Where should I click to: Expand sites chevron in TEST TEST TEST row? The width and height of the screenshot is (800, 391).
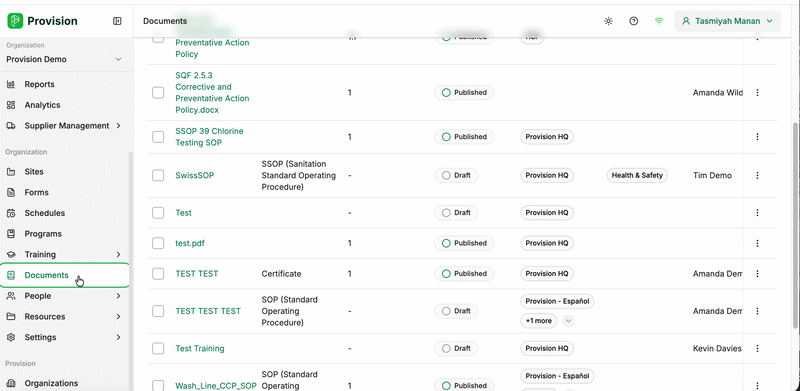568,321
